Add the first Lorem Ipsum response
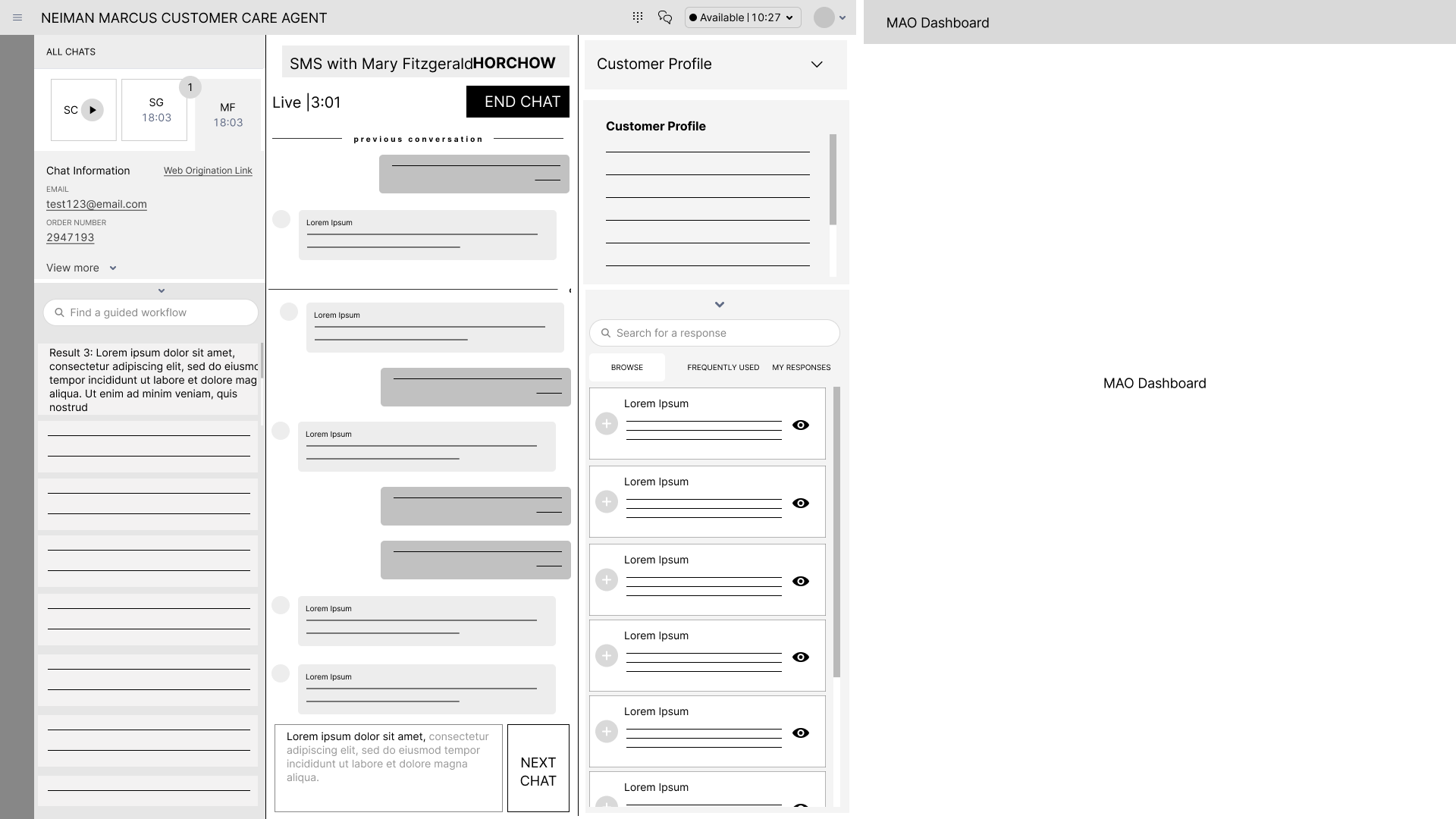Screen dimensions: 1456x819 606,424
